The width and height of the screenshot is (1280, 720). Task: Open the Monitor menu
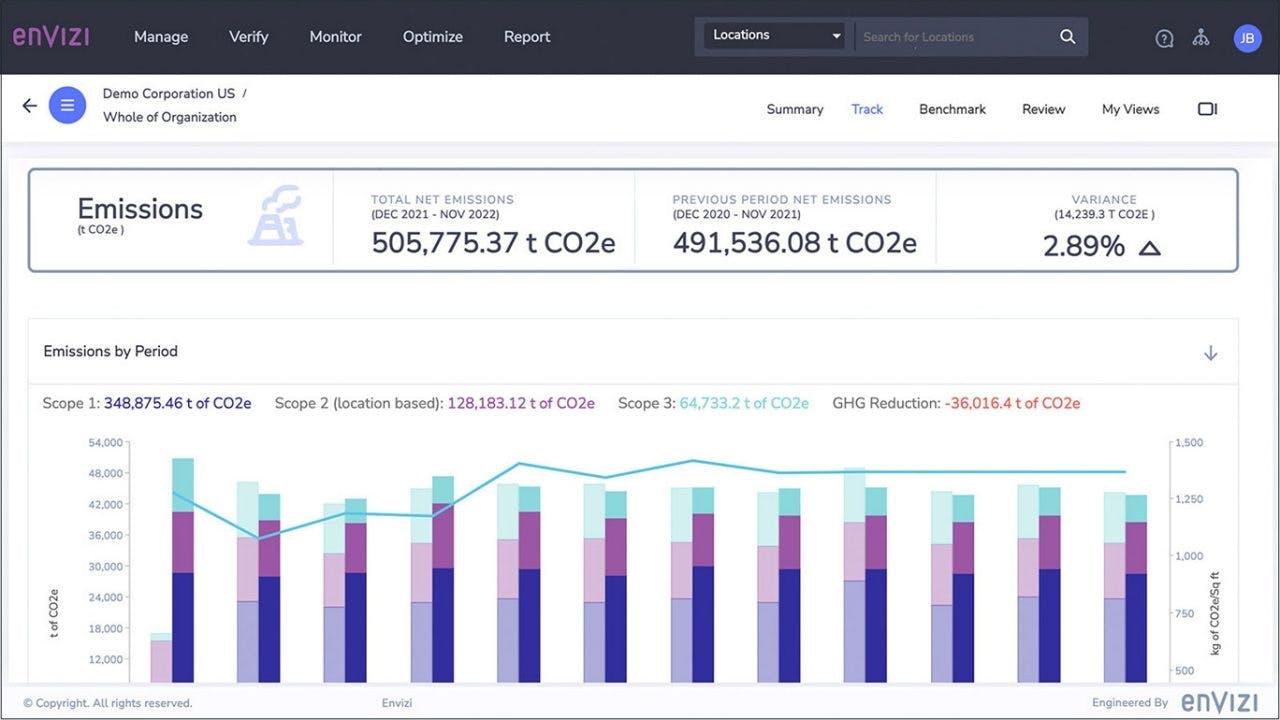click(335, 37)
